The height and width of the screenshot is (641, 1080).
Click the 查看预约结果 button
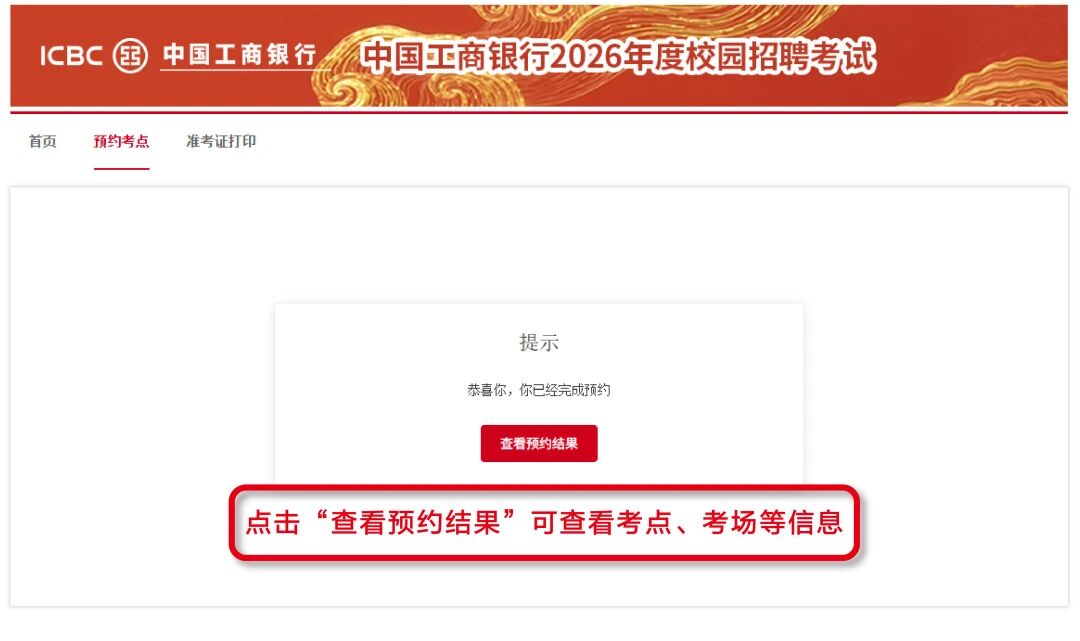click(539, 443)
